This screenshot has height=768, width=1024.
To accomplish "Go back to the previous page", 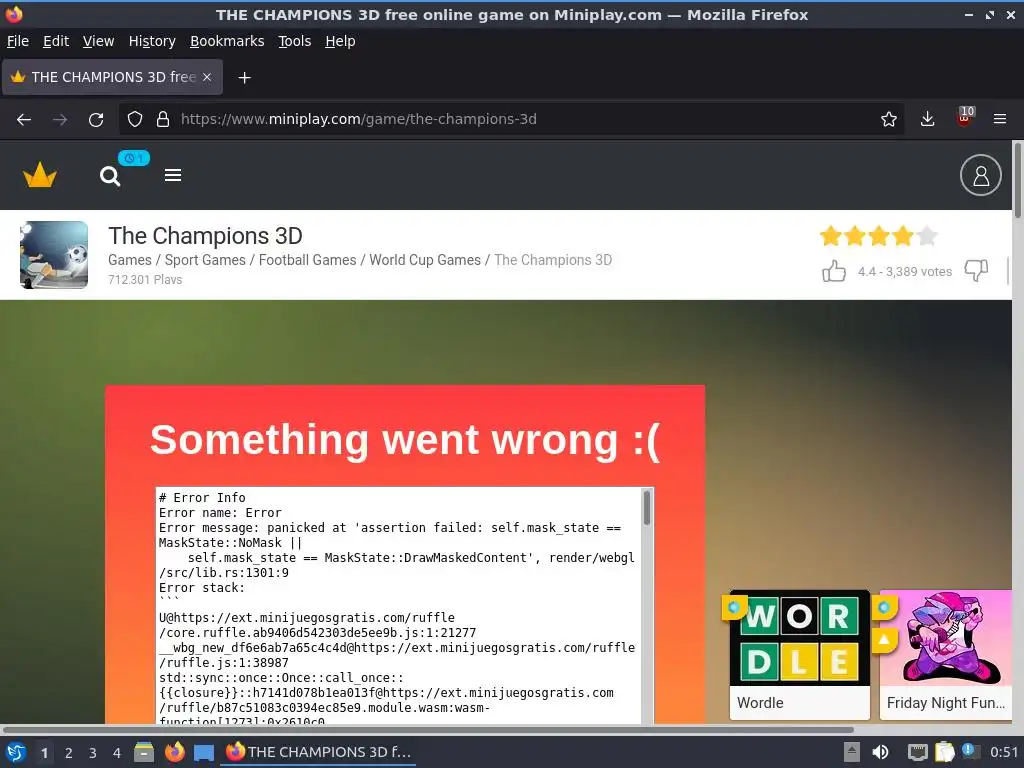I will 24,120.
